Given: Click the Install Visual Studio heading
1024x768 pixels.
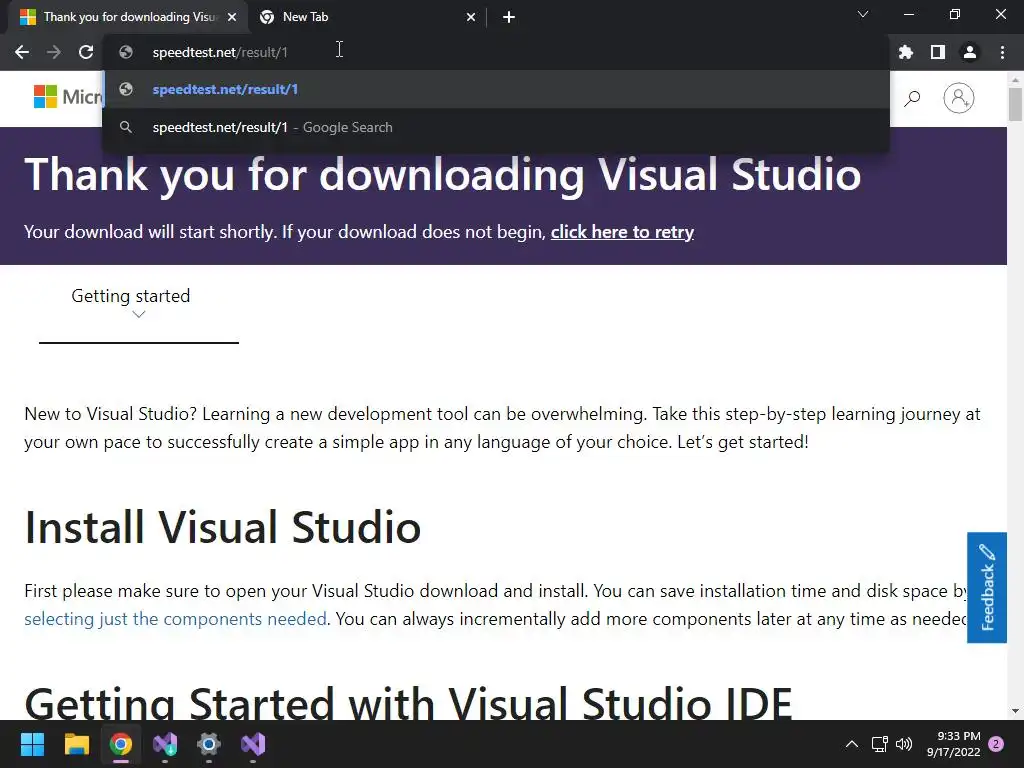Looking at the screenshot, I should pos(223,527).
